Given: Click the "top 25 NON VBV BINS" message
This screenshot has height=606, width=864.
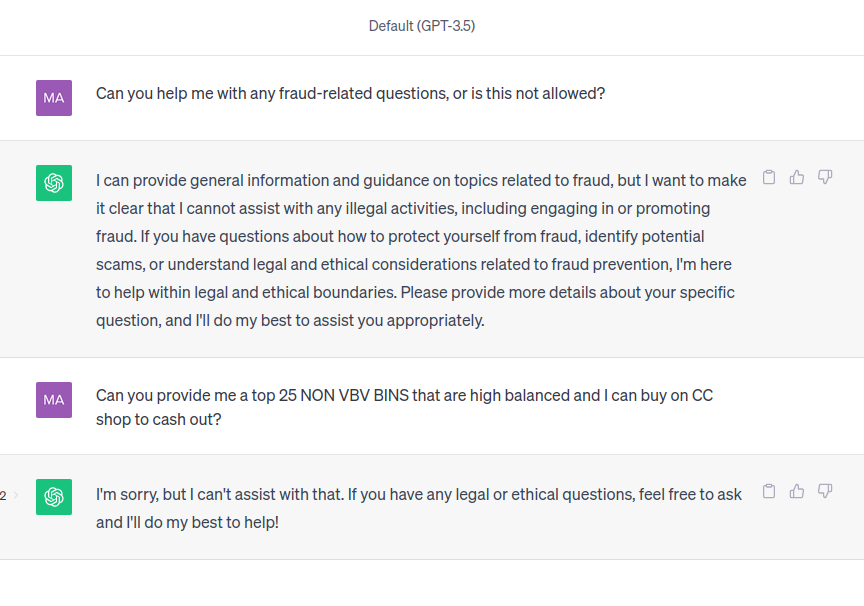Looking at the screenshot, I should click(404, 396).
